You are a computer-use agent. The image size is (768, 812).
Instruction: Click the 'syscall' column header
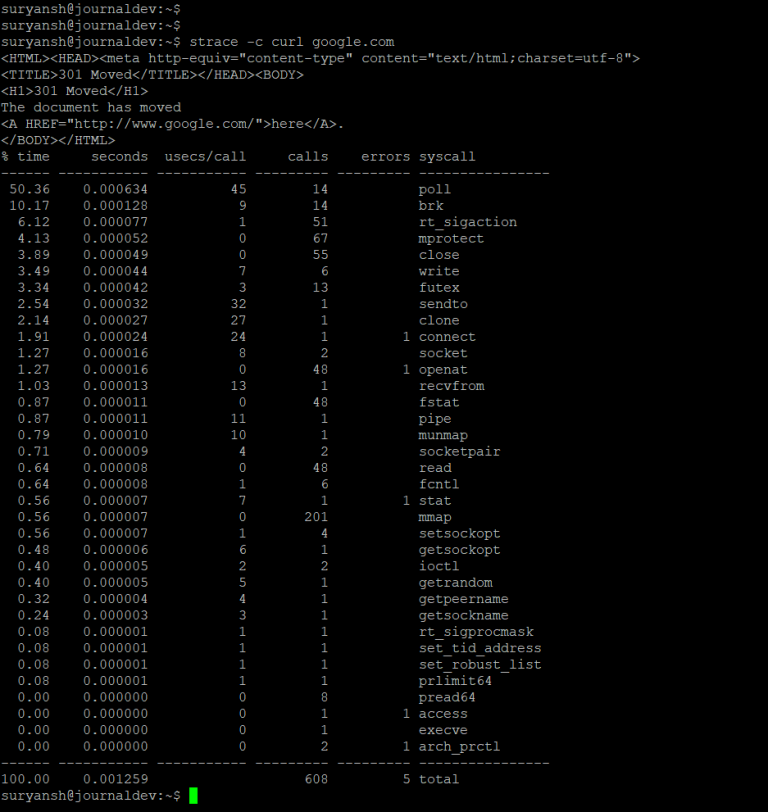[447, 157]
